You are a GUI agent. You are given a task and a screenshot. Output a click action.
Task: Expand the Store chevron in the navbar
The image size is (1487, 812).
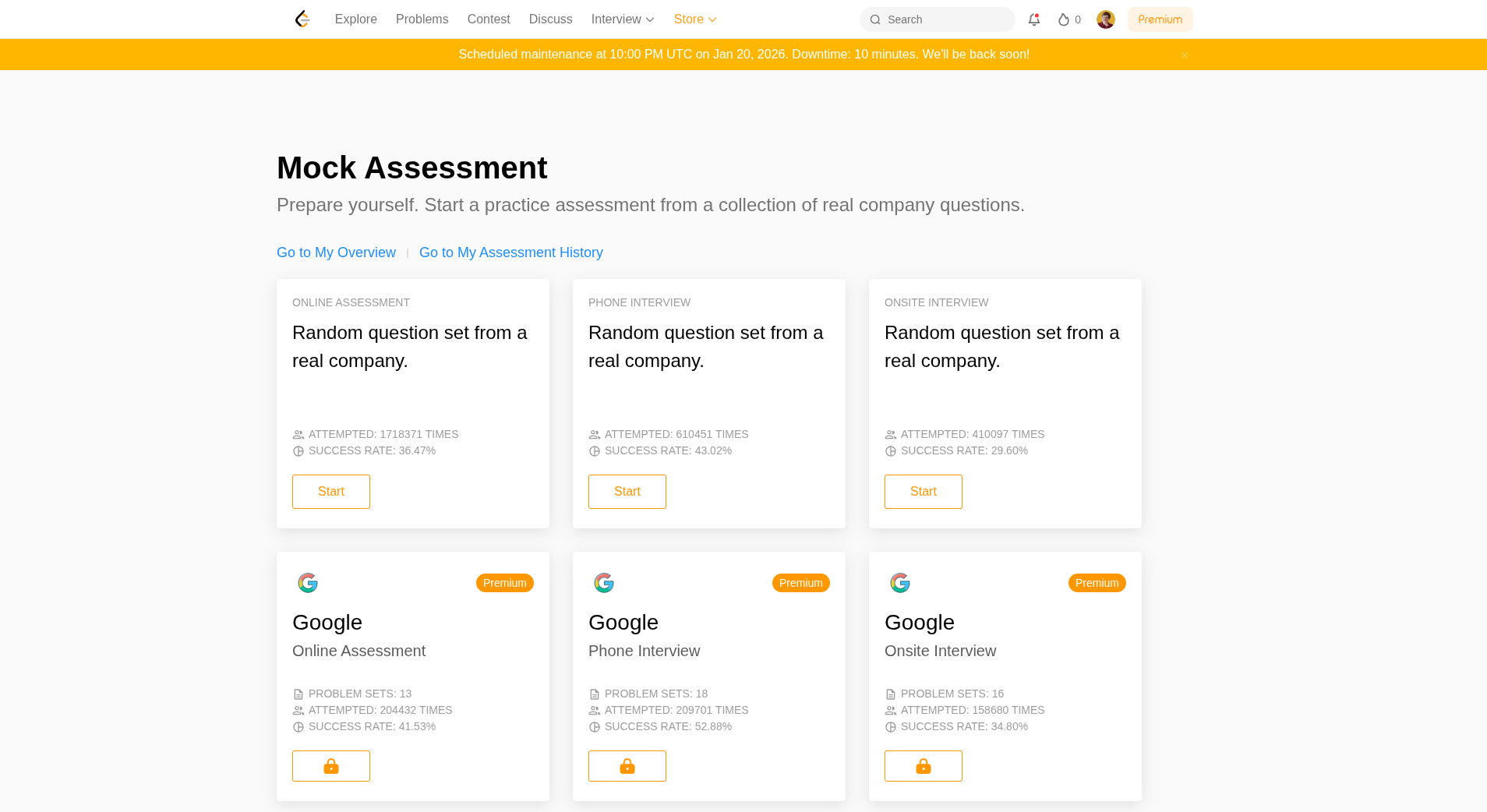click(x=713, y=19)
